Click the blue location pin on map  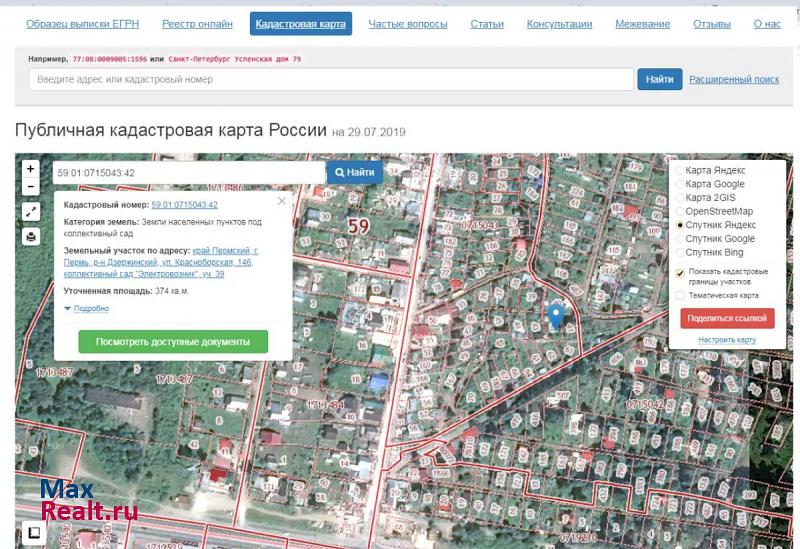click(x=556, y=317)
